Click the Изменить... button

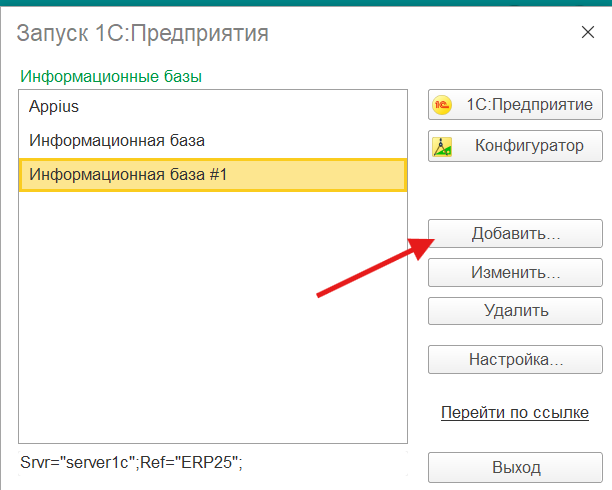[515, 273]
